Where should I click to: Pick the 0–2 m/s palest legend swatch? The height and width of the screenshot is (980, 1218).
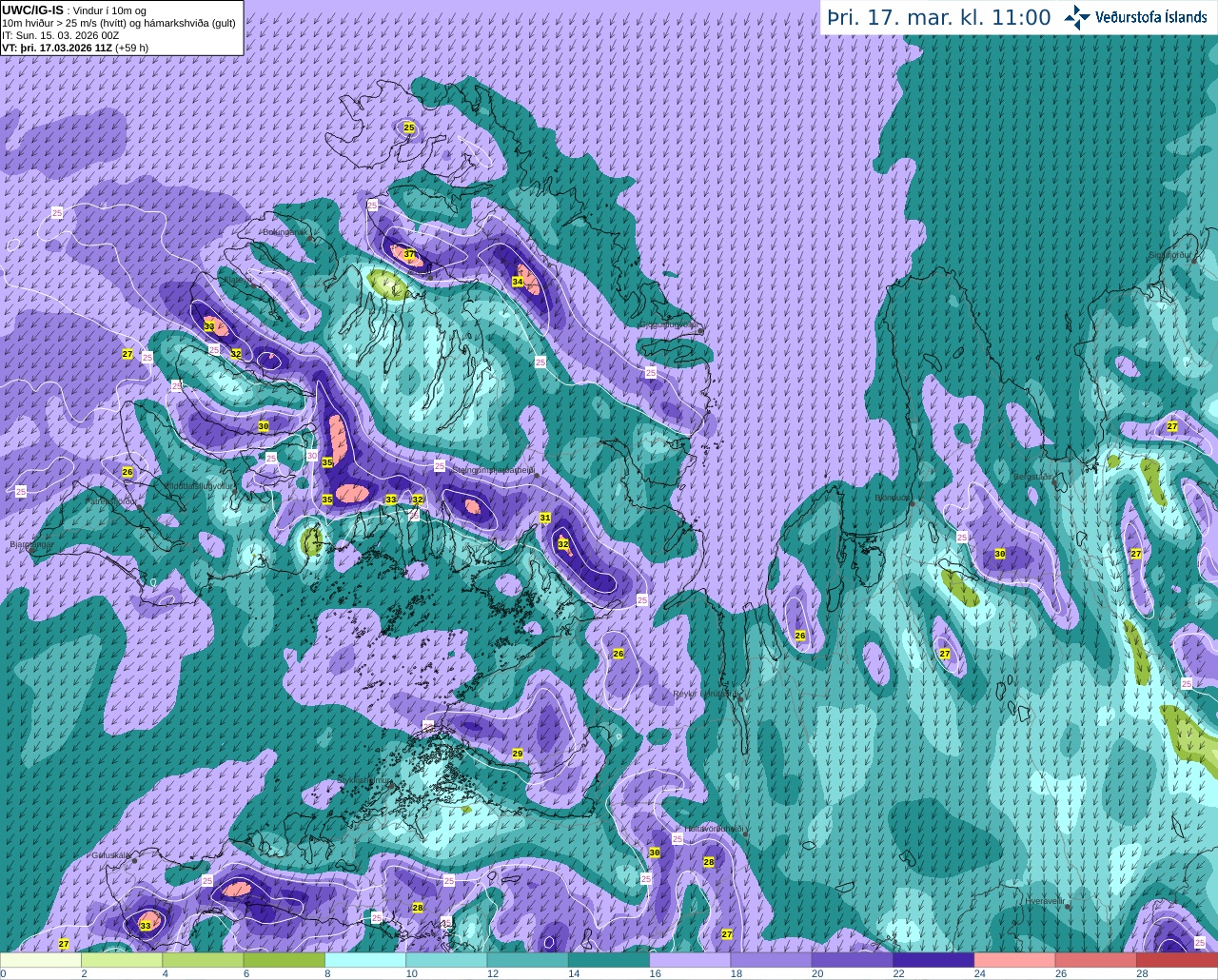41,960
